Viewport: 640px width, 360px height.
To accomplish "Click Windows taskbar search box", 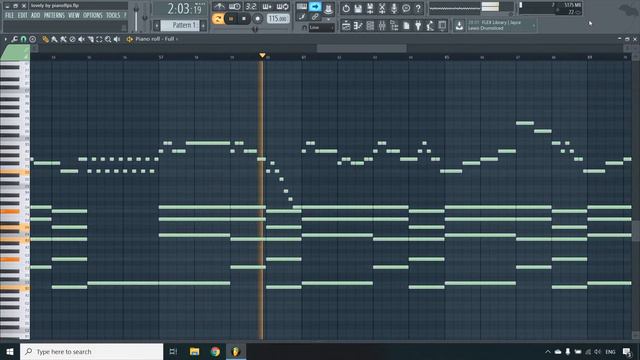I will click(x=91, y=351).
